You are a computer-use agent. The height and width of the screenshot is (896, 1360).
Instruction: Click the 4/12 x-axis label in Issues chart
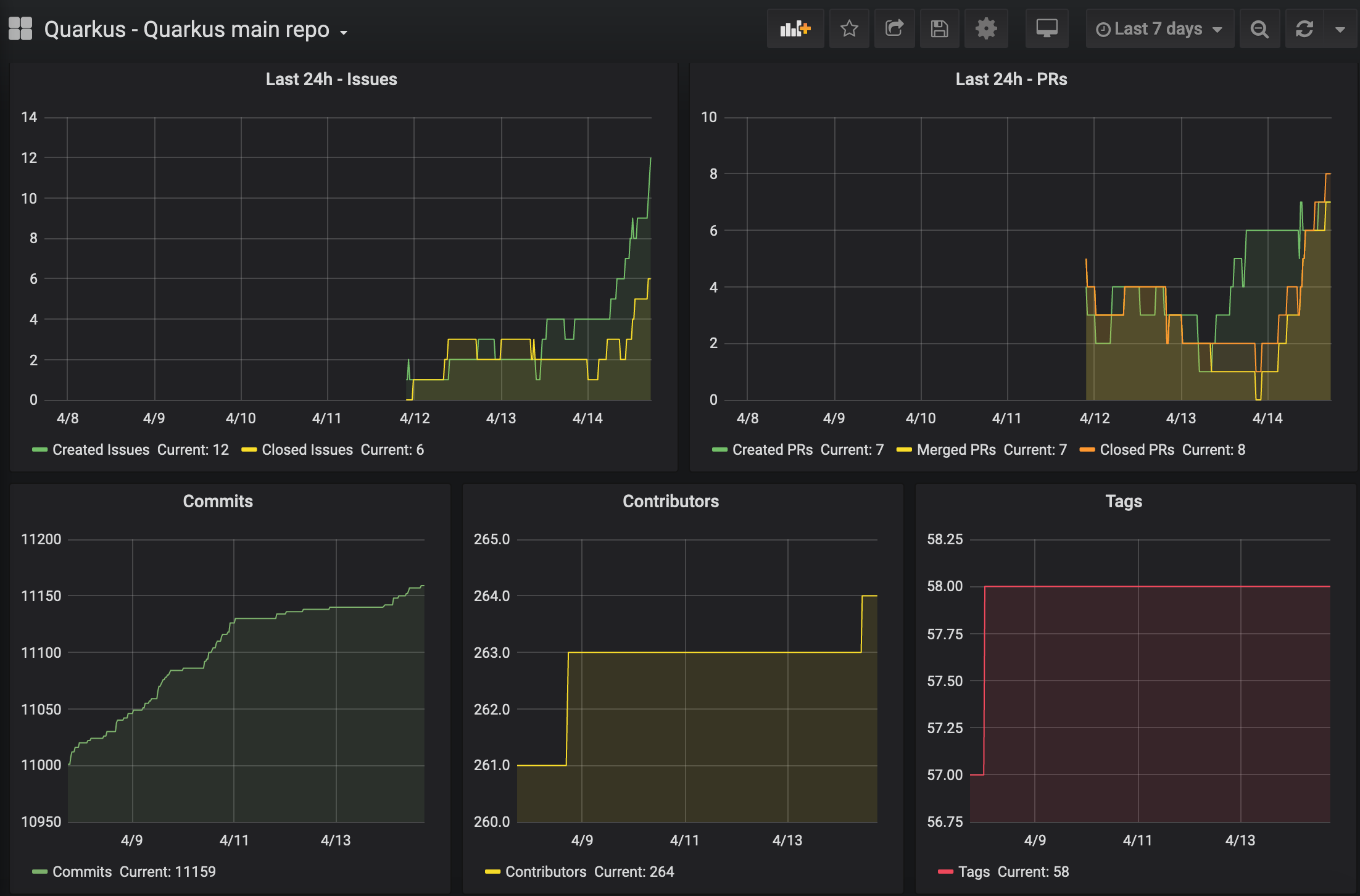point(414,418)
